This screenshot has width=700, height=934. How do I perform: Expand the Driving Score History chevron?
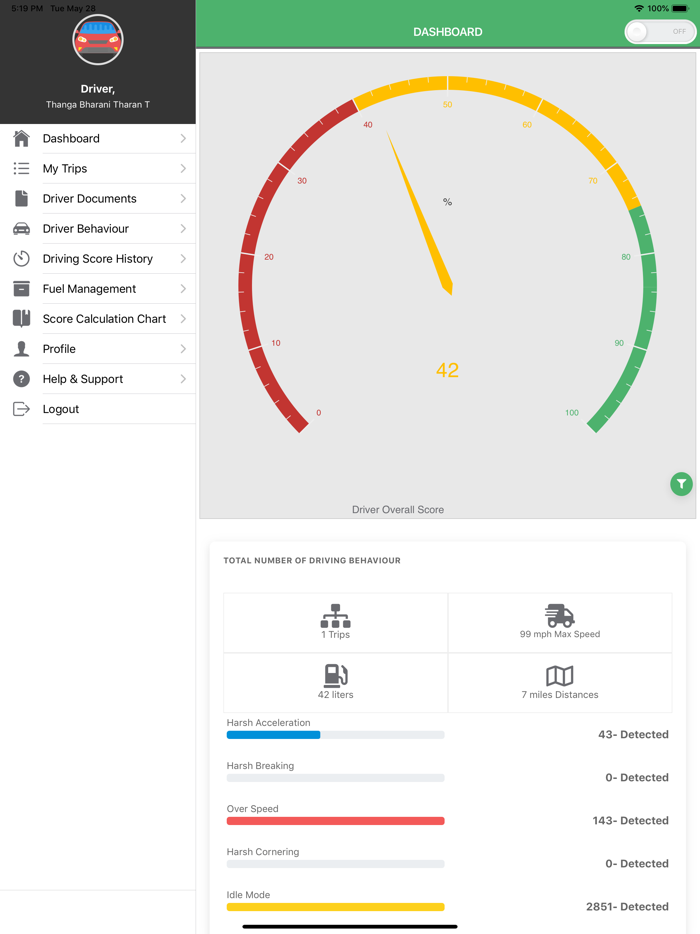coord(183,259)
